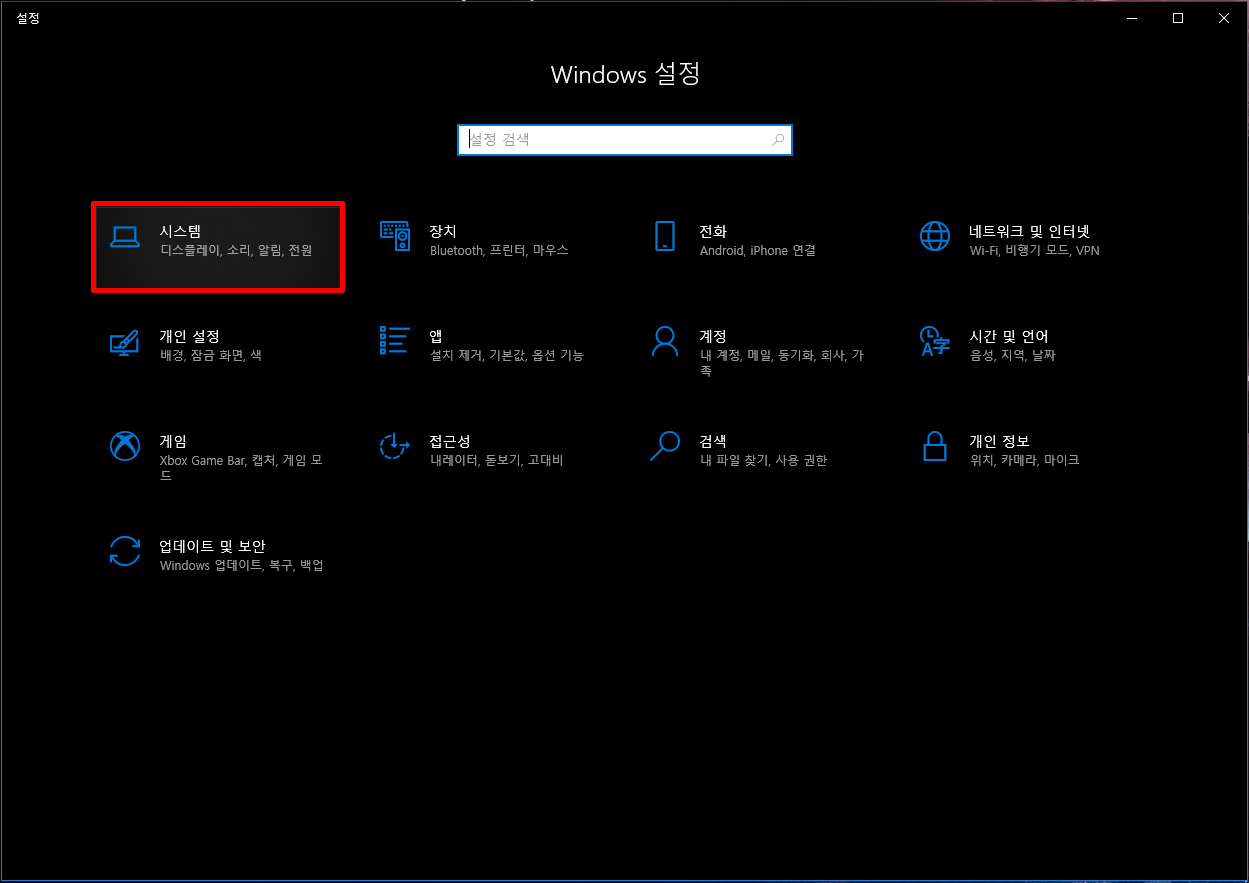Viewport: 1249px width, 883px height.
Task: Open the 장치 settings title
Action: tap(443, 231)
